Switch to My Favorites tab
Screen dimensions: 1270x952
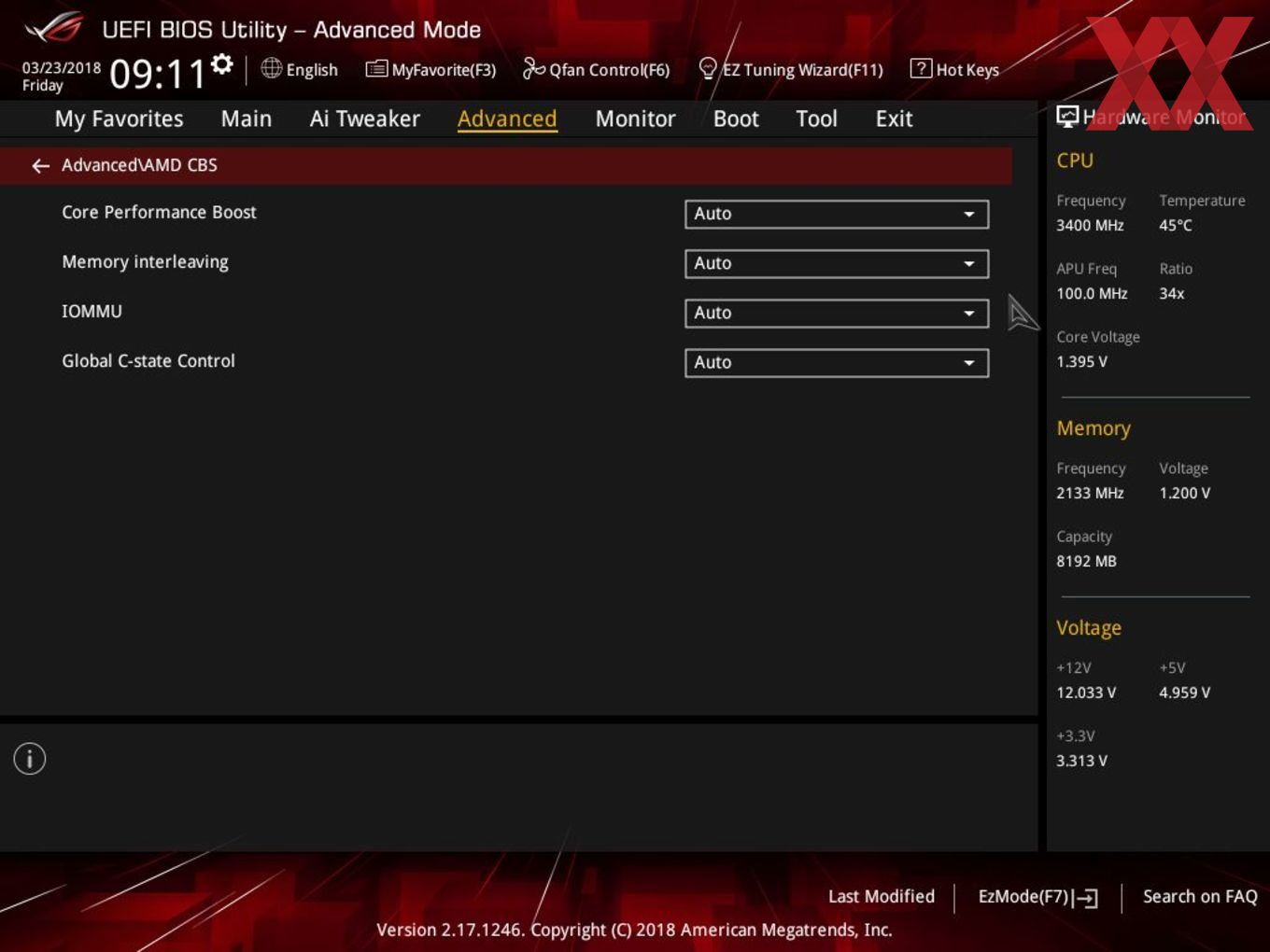[119, 119]
